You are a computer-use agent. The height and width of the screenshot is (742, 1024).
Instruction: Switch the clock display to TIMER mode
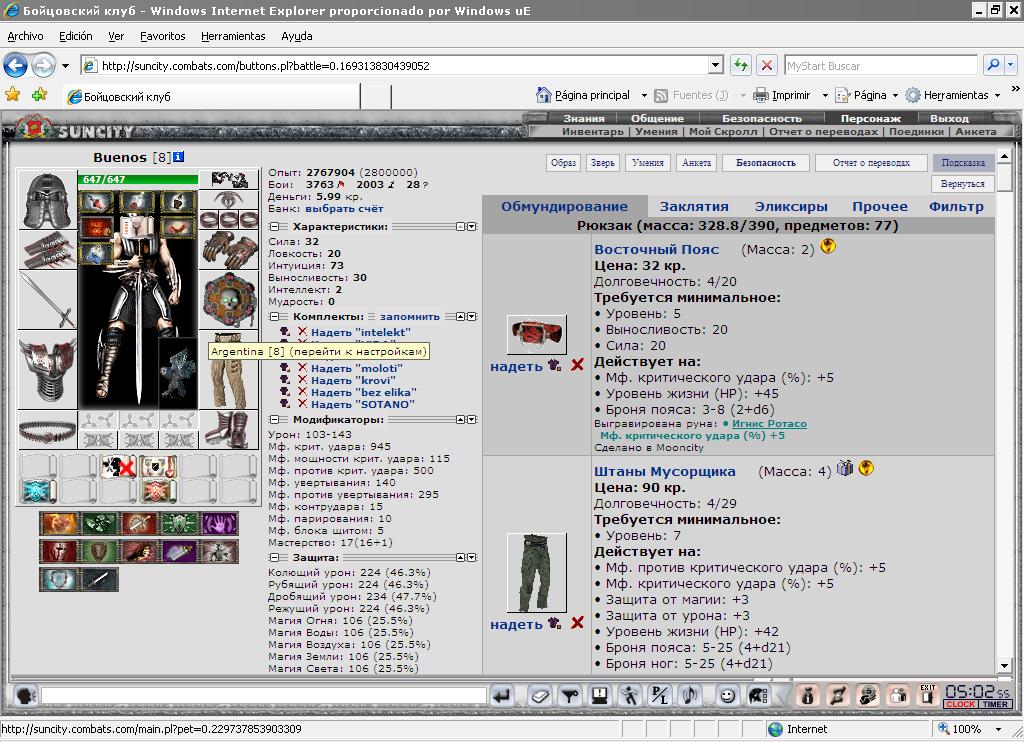(x=995, y=704)
